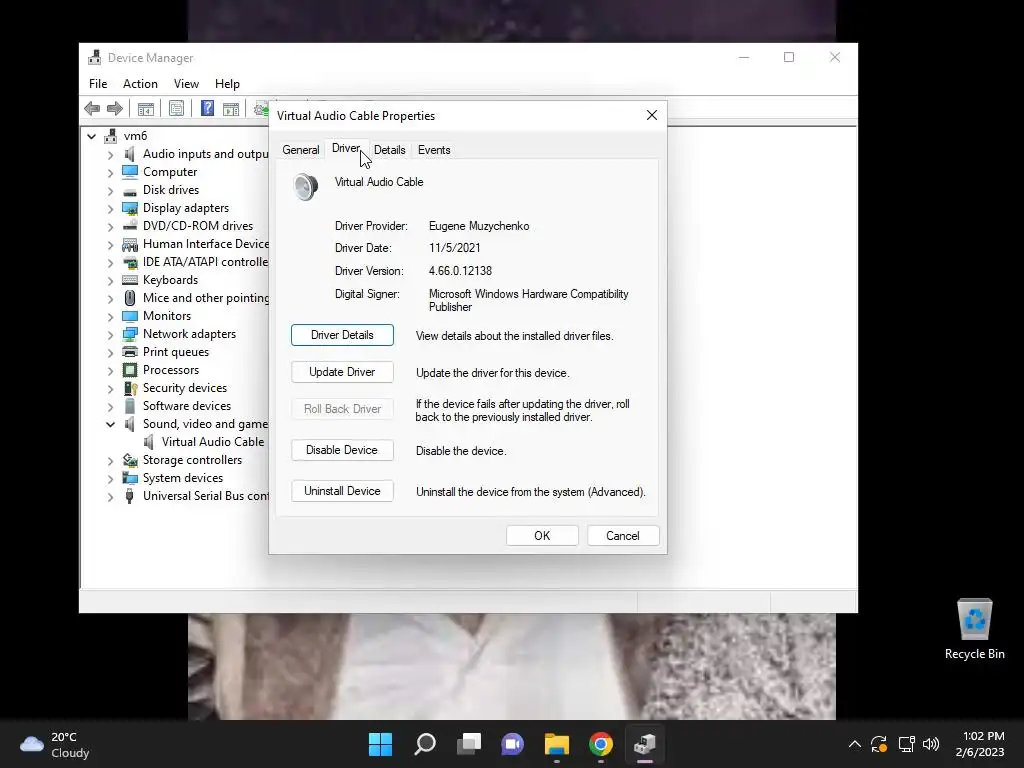Viewport: 1024px width, 768px height.
Task: Expand the Computer category
Action: 110,172
